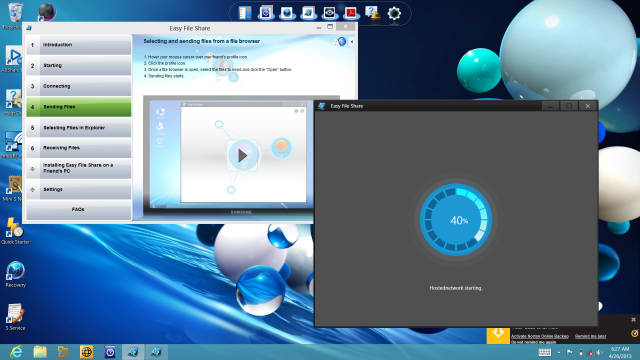This screenshot has height=360, width=640.
Task: Click the taskbar clock showing 6:27 AM
Action: click(x=620, y=352)
